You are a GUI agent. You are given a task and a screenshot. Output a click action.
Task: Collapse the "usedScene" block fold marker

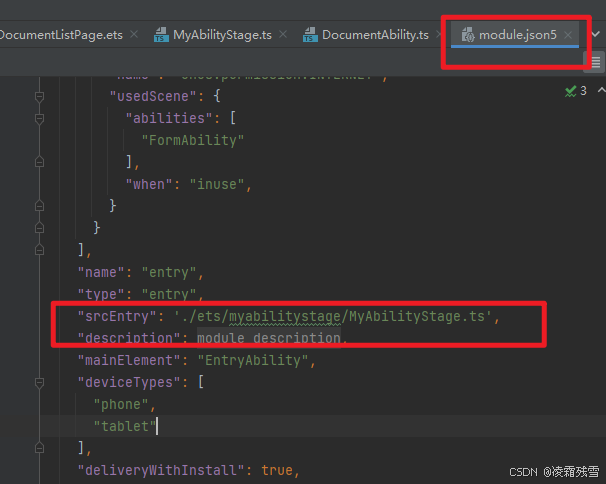tap(39, 96)
